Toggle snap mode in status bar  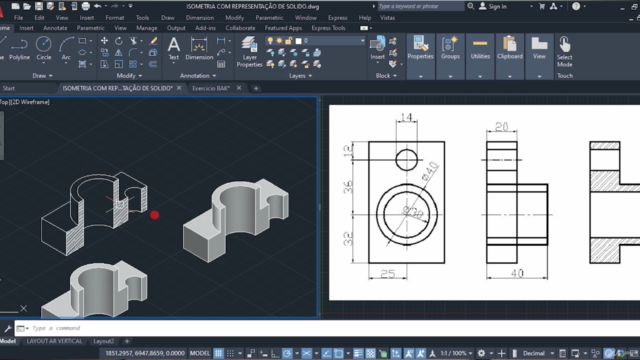coord(231,353)
